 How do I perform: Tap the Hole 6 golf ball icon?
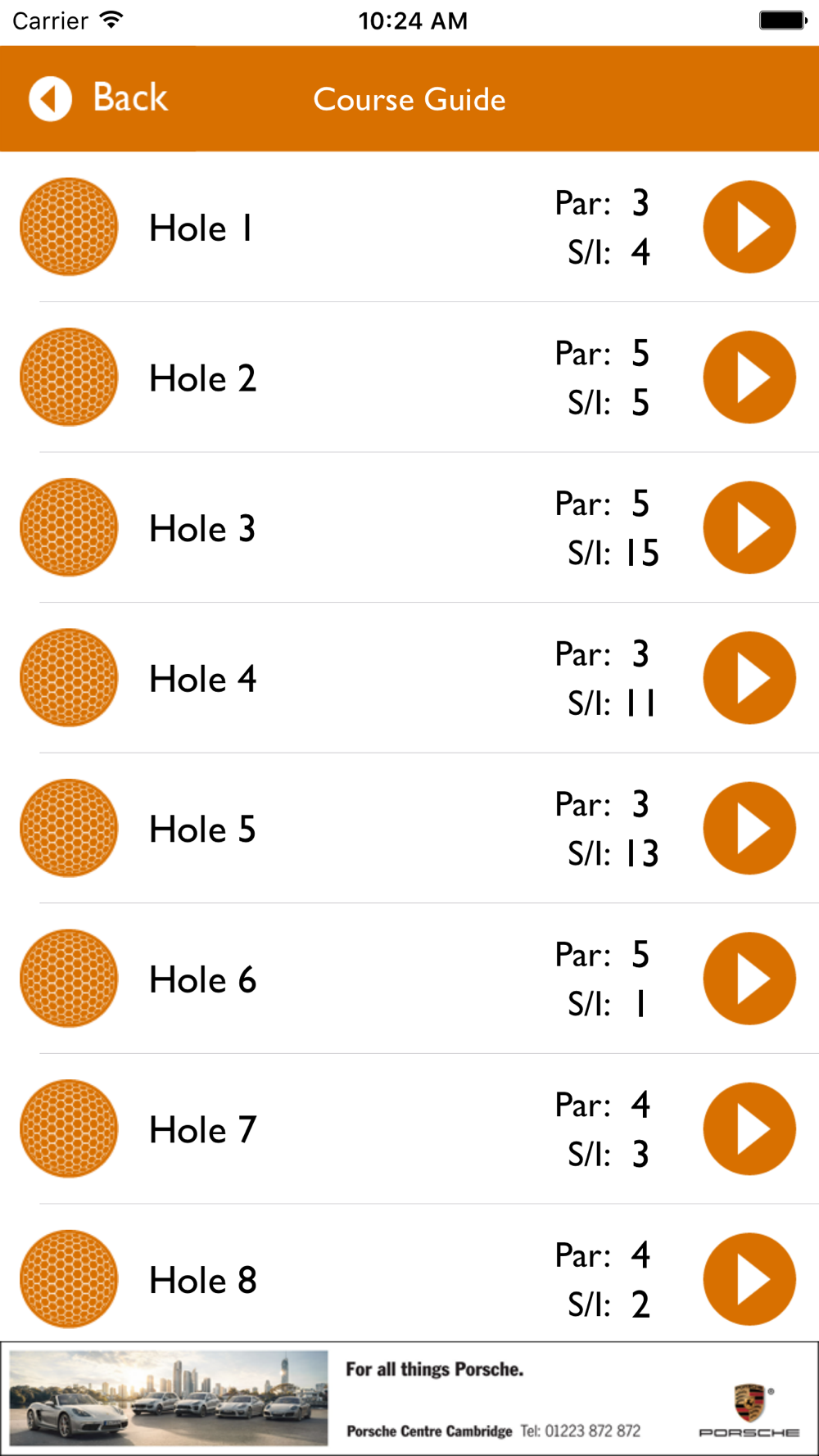[69, 979]
